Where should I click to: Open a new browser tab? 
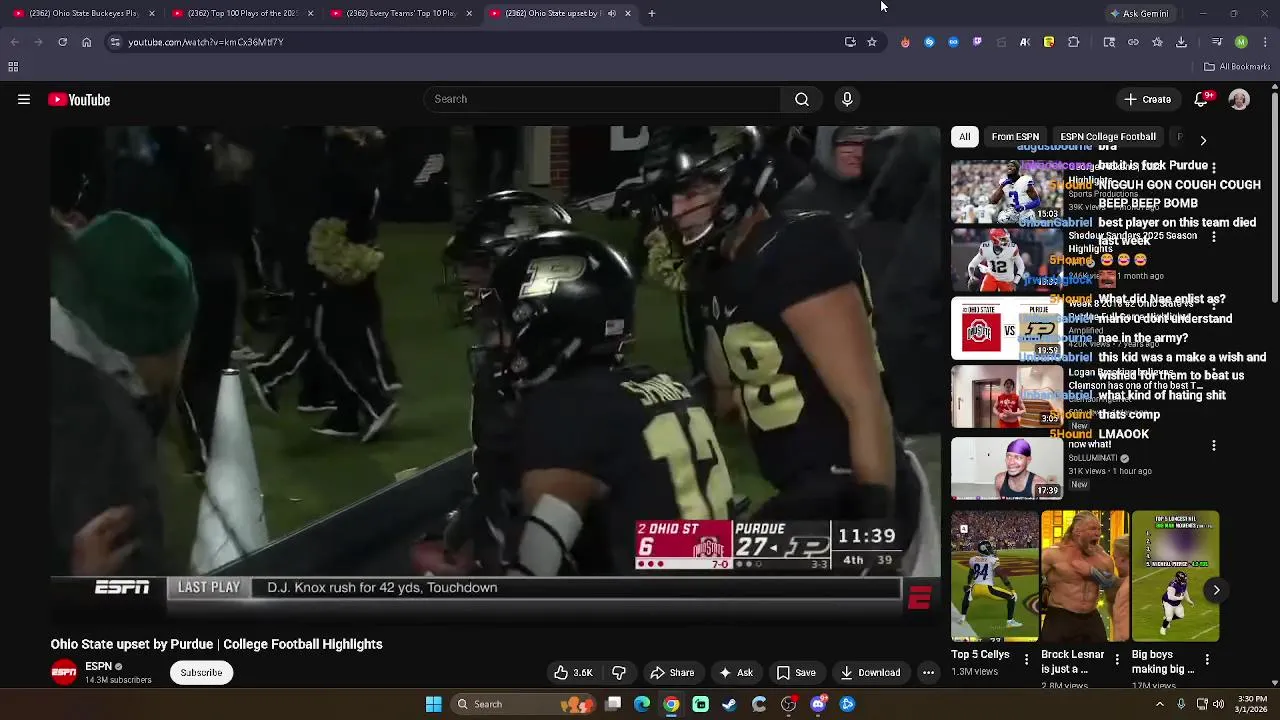click(652, 14)
